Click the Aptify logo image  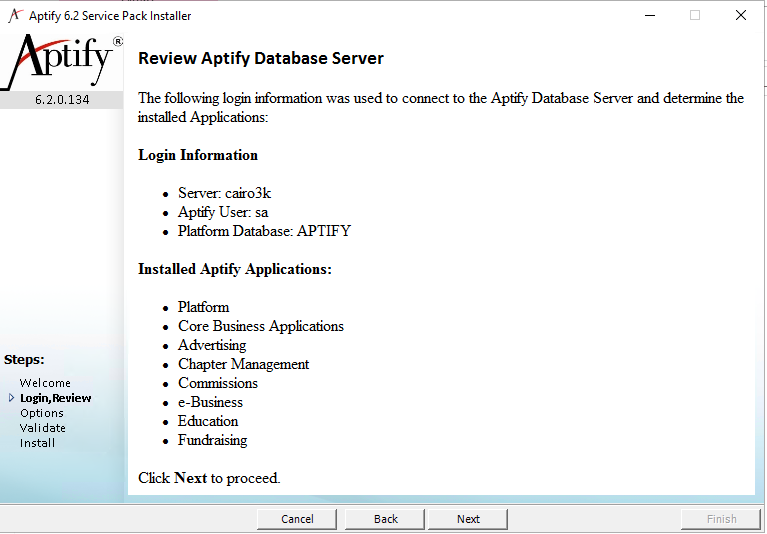coord(62,62)
